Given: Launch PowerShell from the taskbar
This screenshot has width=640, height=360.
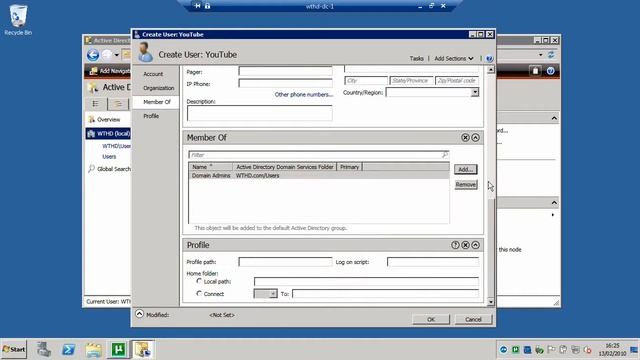Looking at the screenshot, I should (69, 350).
